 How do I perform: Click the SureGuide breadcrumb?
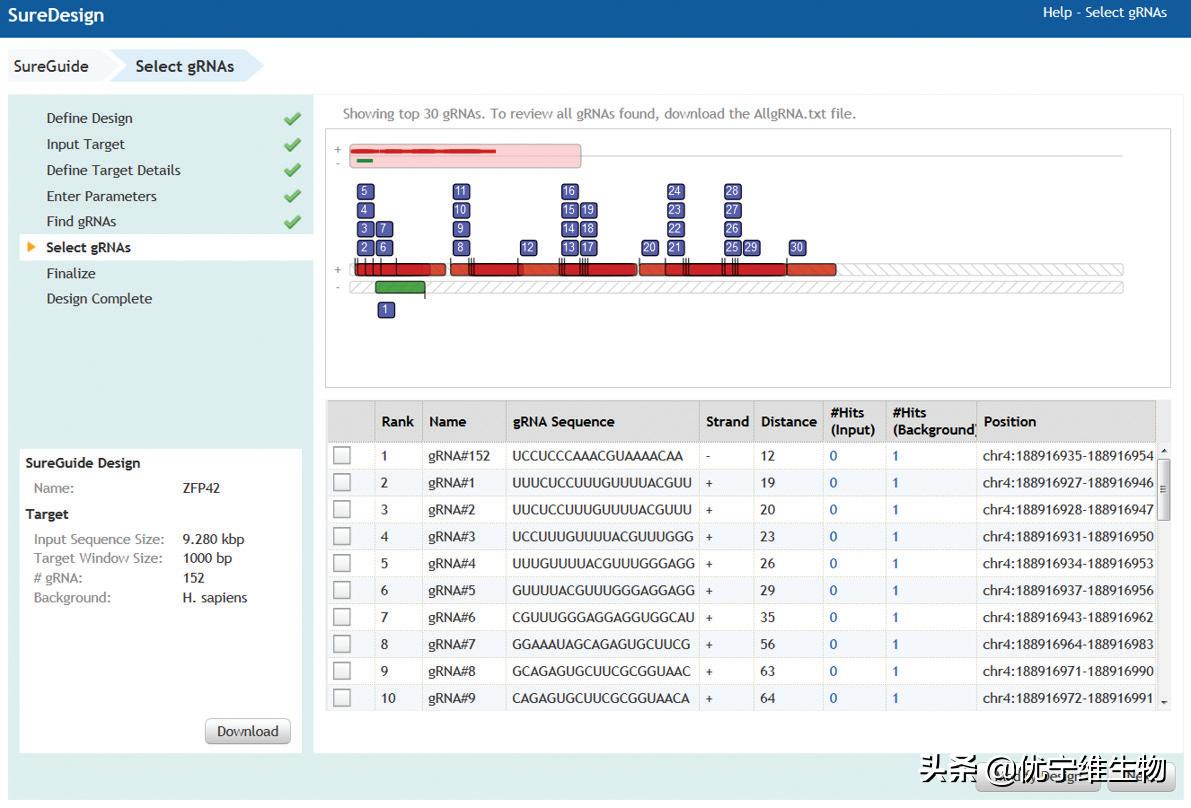coord(51,66)
